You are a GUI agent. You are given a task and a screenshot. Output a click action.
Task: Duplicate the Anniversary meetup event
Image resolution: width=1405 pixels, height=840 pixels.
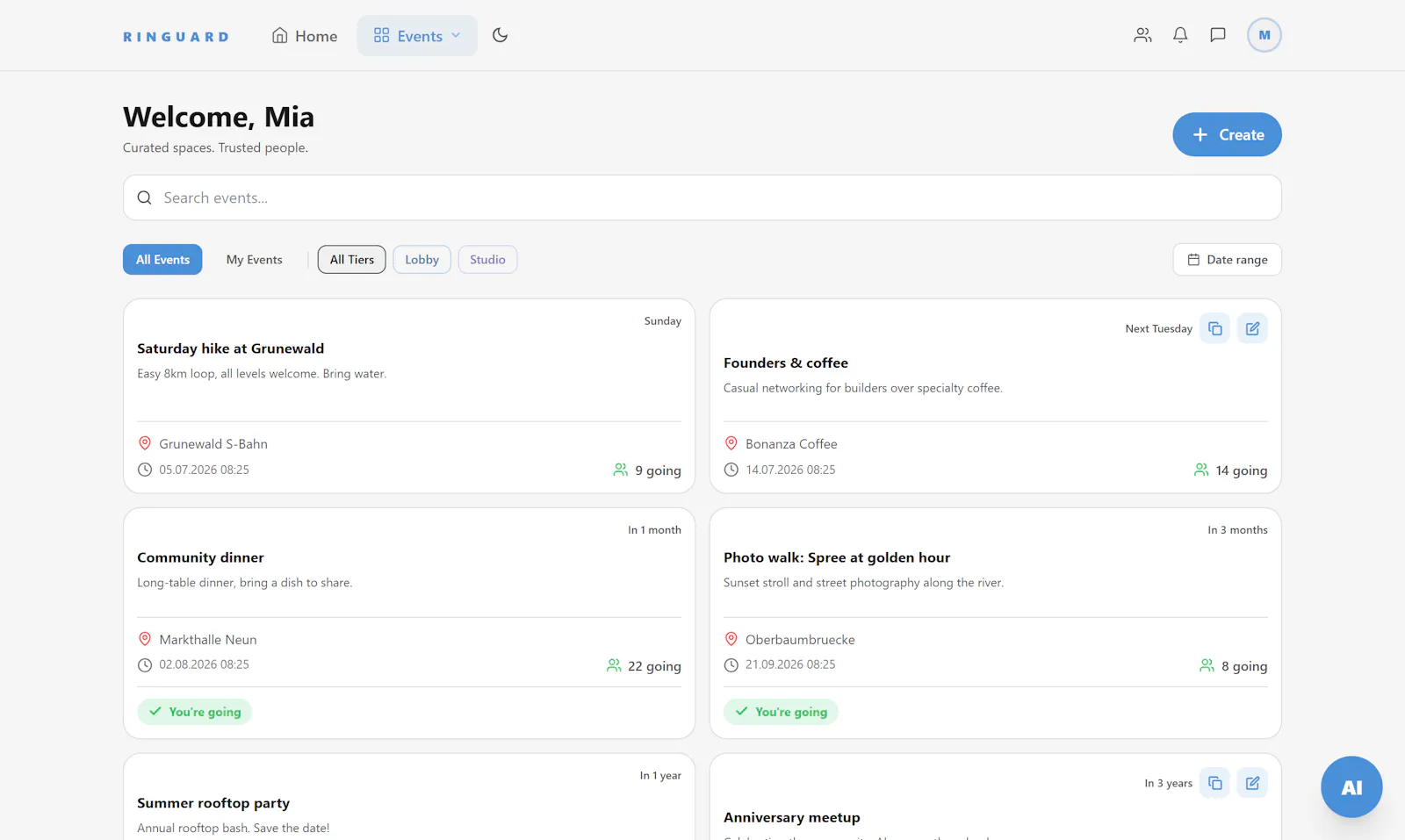(1215, 783)
